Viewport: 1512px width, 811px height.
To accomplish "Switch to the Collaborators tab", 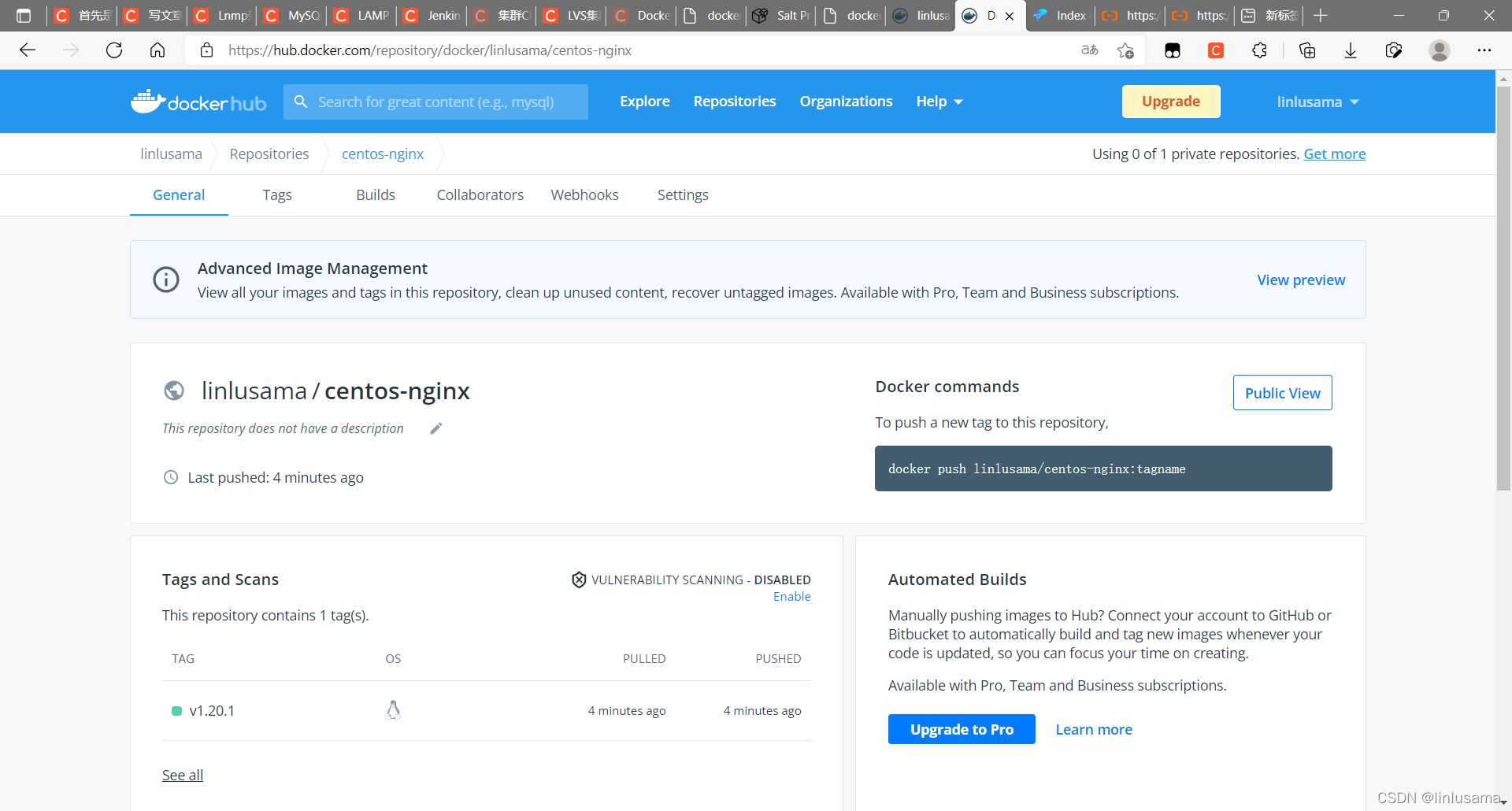I will (x=480, y=195).
